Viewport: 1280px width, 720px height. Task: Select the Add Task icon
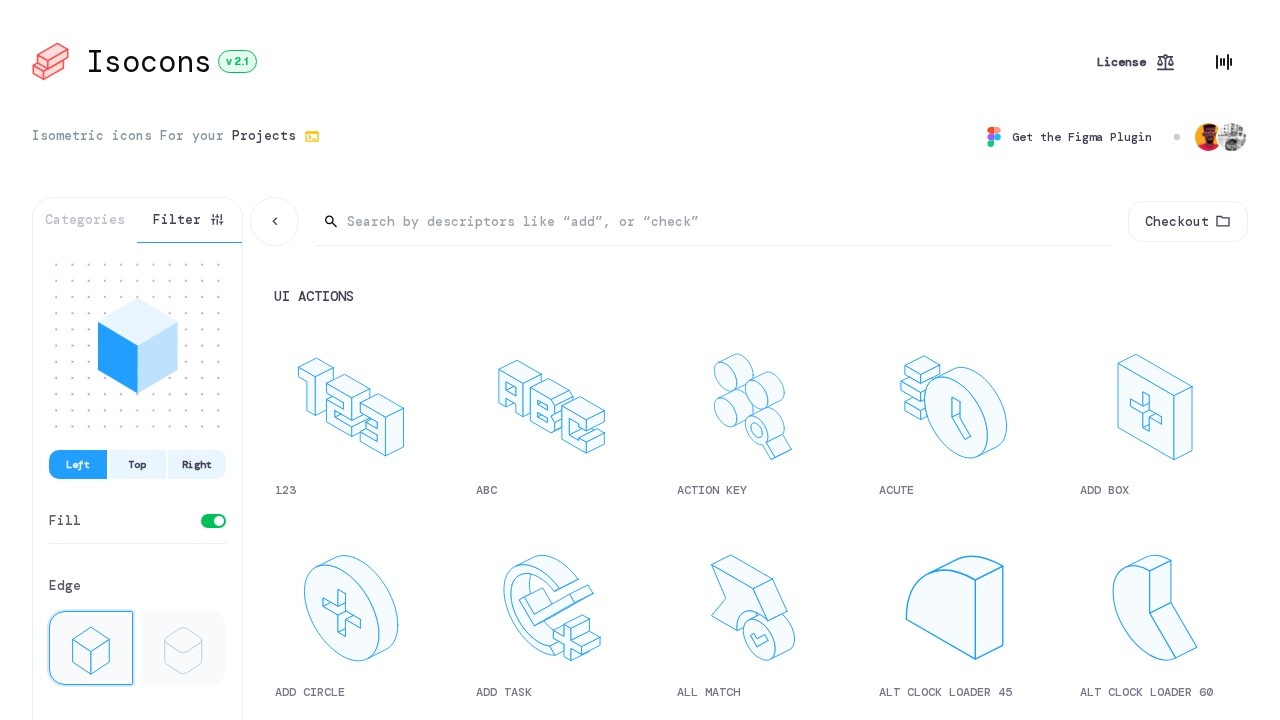551,608
